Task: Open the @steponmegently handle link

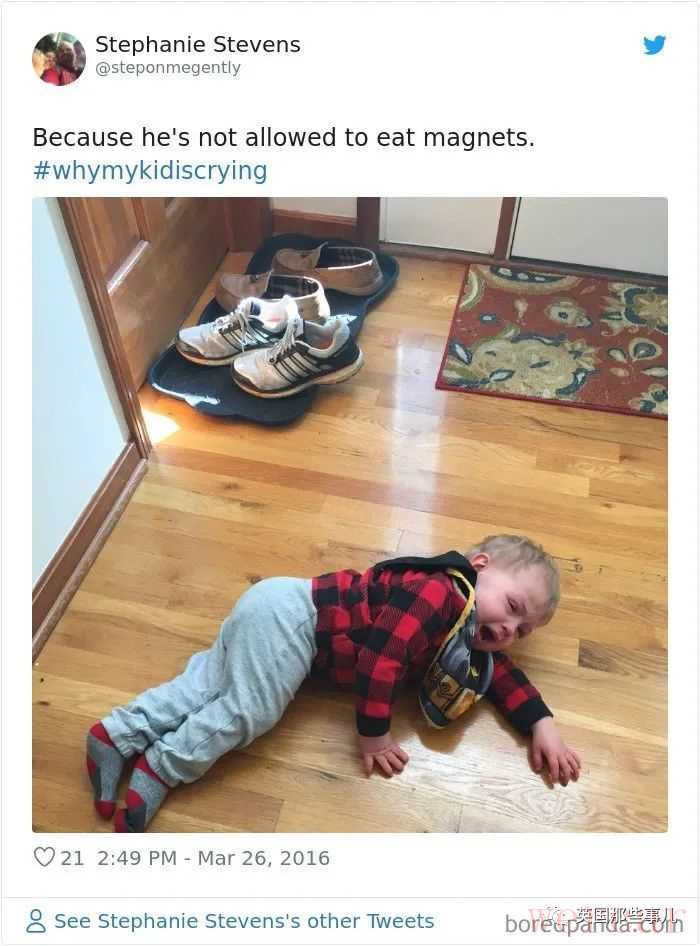Action: 168,68
